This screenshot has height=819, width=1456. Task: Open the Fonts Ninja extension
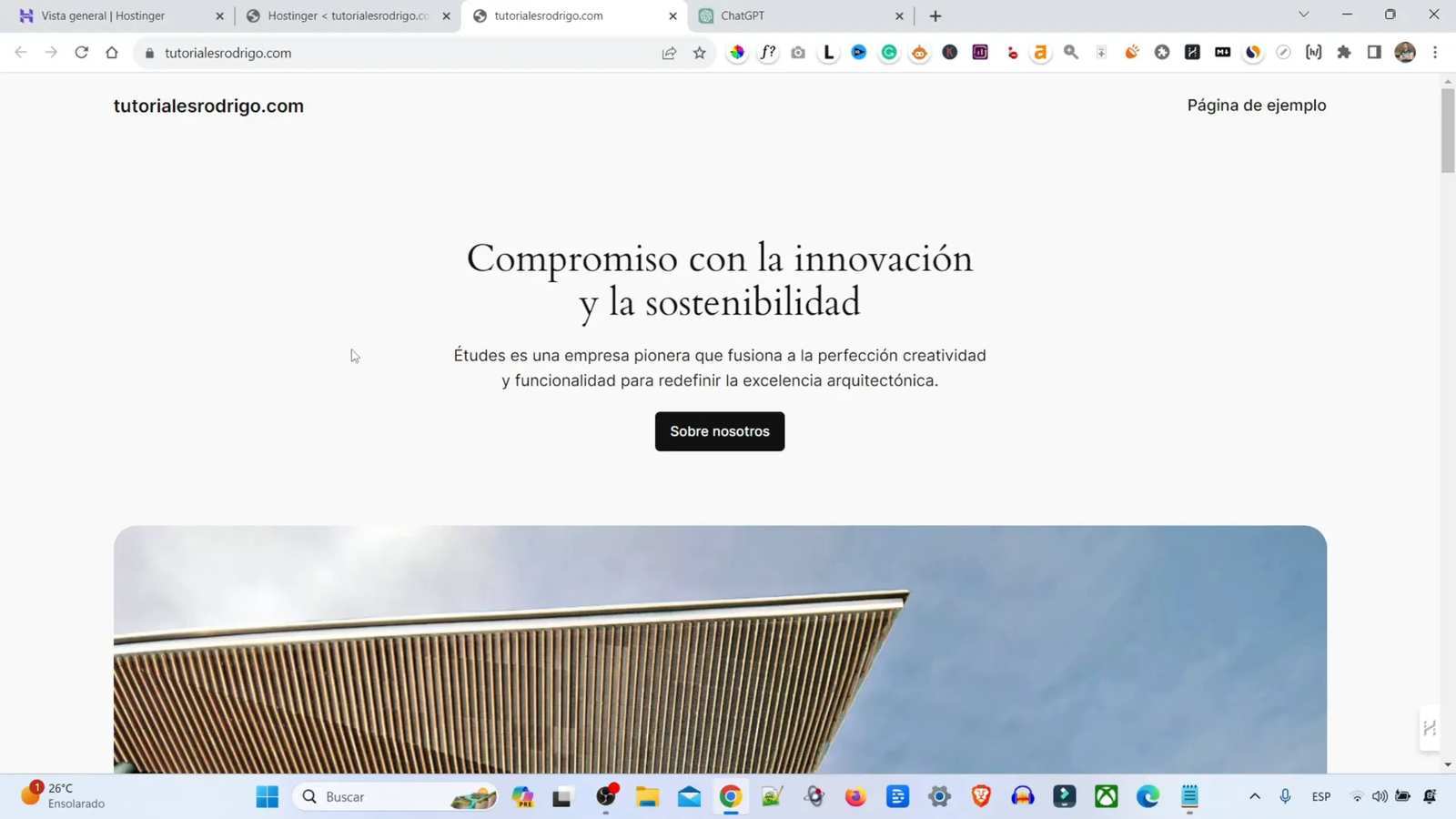767,52
